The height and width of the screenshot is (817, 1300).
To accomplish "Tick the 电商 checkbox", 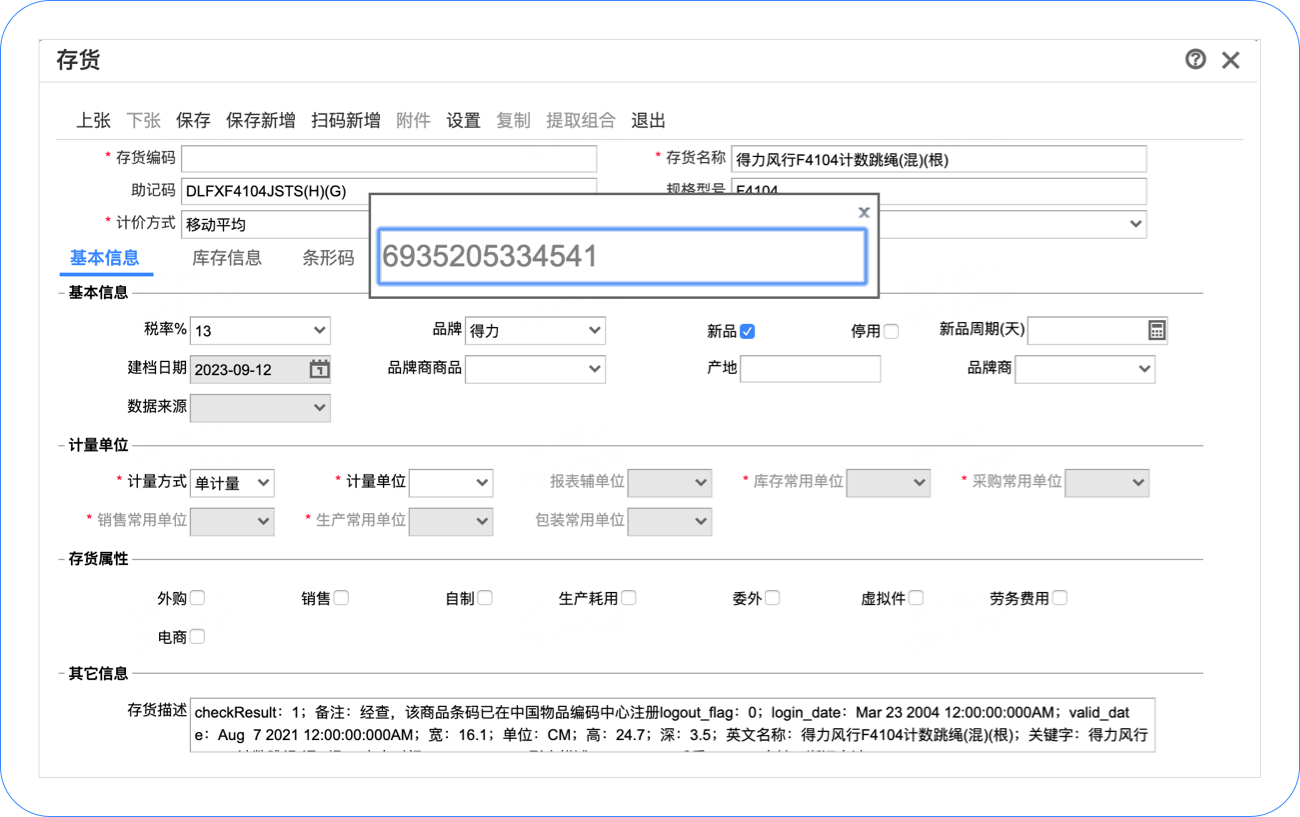I will click(x=197, y=636).
